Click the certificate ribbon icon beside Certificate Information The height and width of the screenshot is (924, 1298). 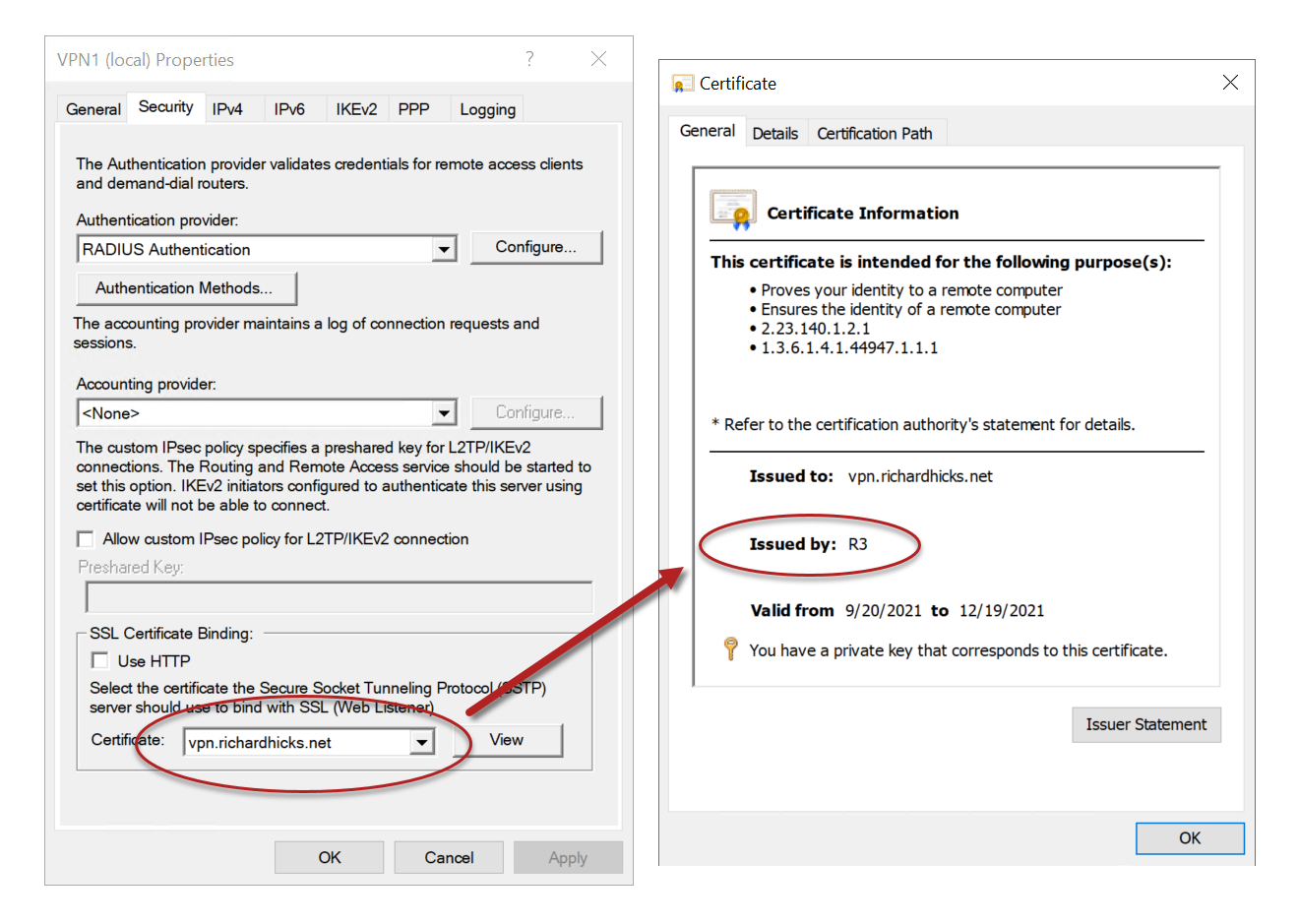coord(733,210)
